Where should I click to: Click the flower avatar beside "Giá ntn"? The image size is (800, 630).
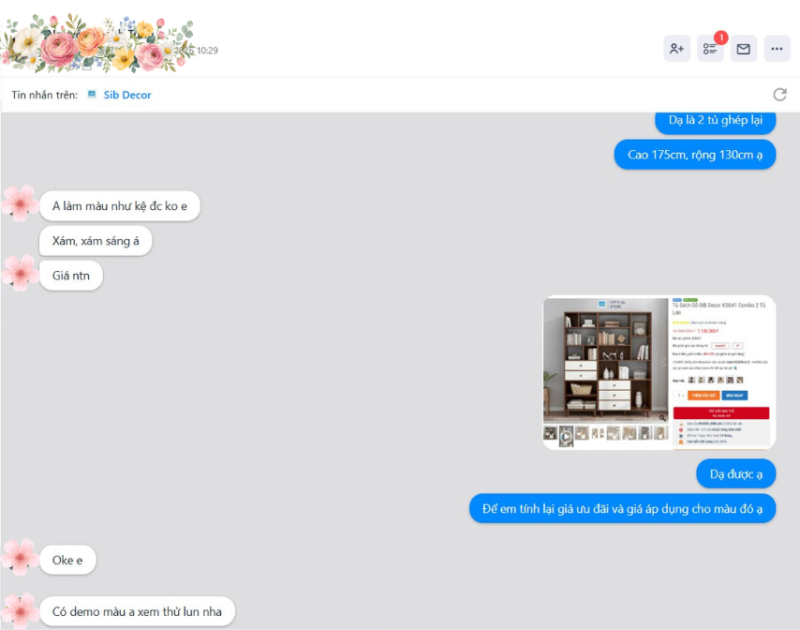click(x=20, y=273)
